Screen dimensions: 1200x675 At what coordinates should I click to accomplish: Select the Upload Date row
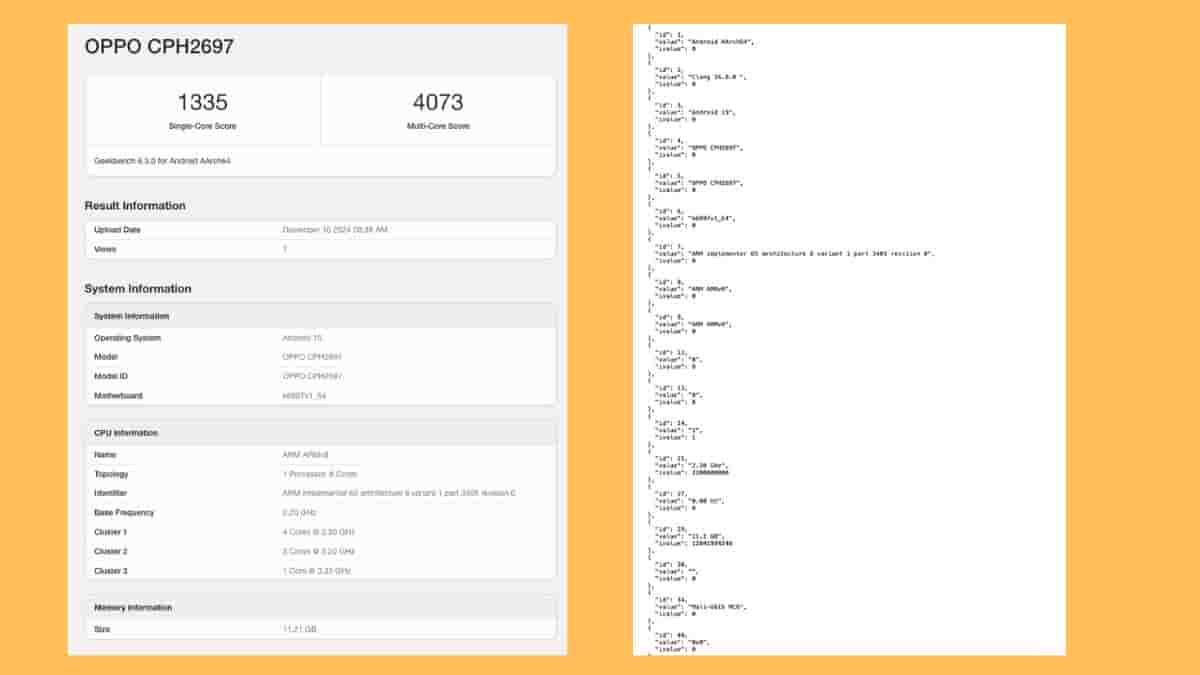pos(320,230)
